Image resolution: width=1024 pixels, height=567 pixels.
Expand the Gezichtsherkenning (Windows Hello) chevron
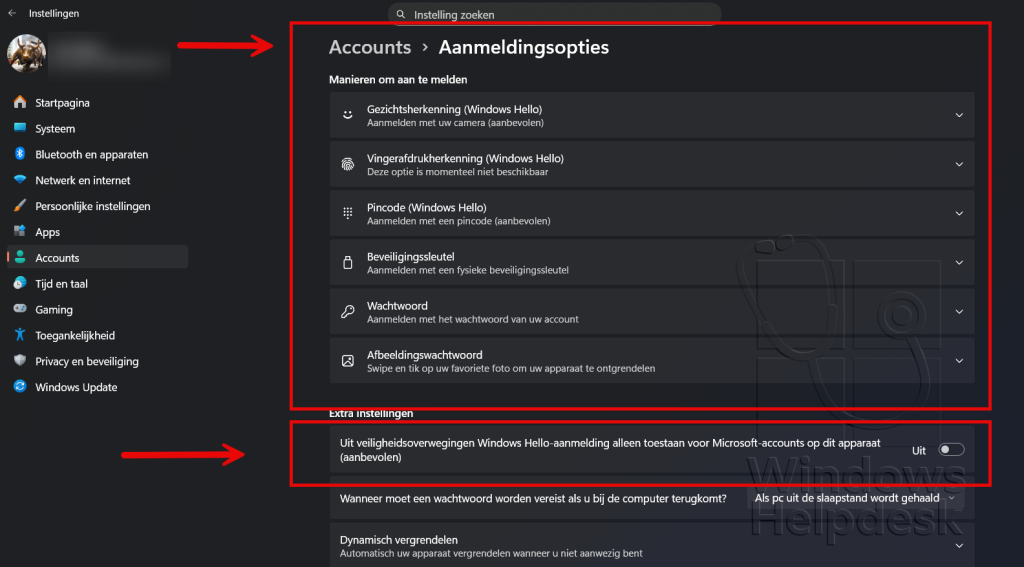(x=958, y=115)
